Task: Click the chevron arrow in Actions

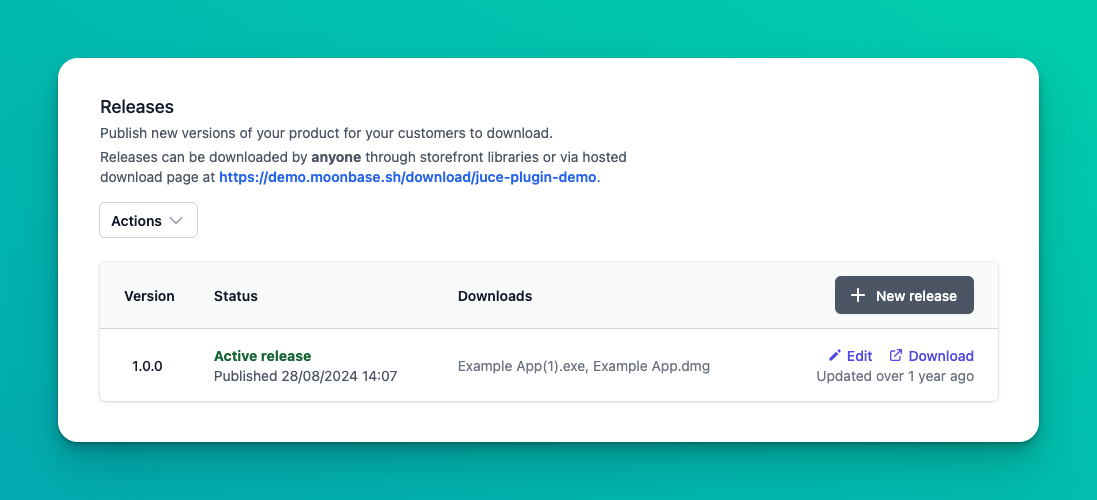Action: click(177, 221)
